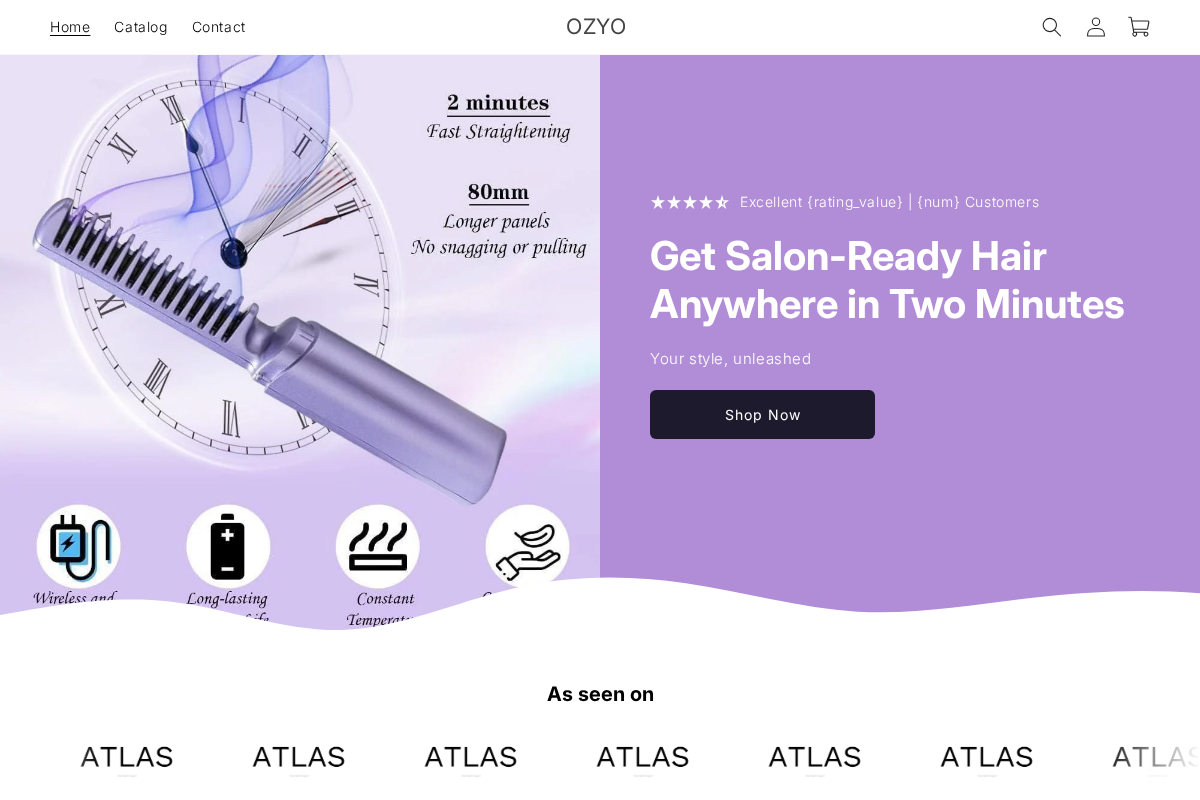Go to the Home menu item

point(70,27)
